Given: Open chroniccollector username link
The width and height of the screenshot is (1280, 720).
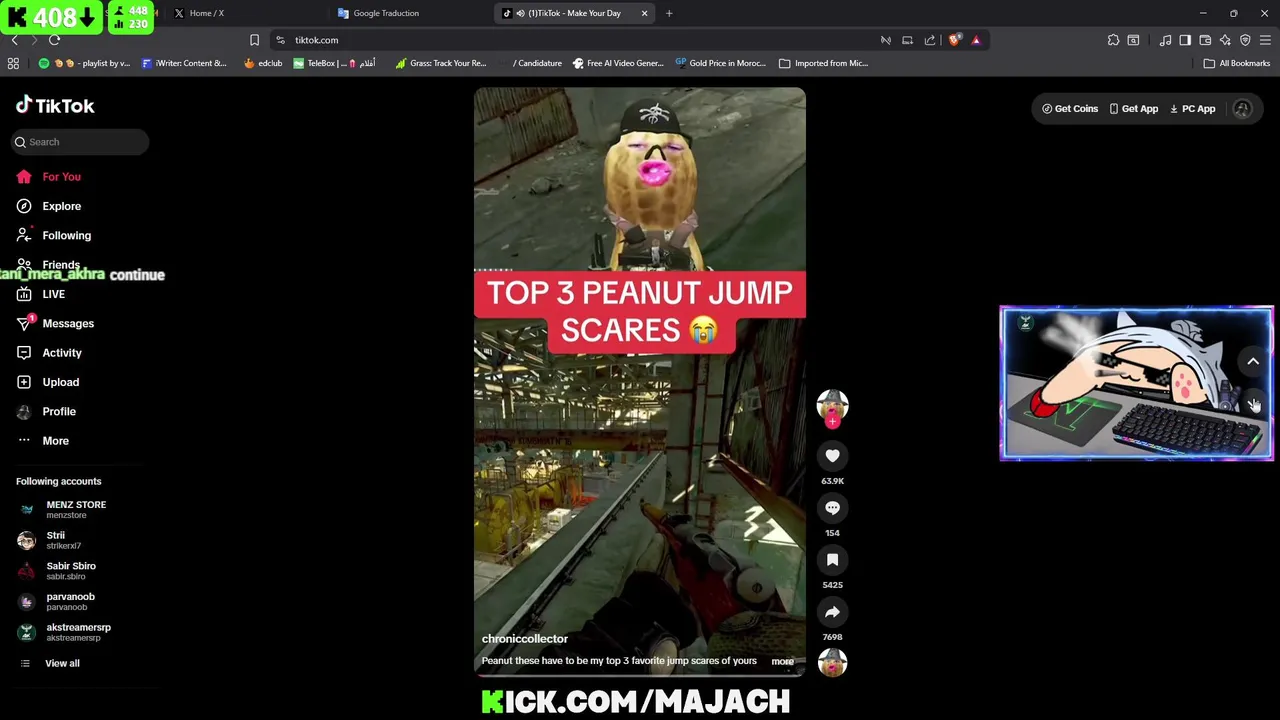Looking at the screenshot, I should (524, 639).
